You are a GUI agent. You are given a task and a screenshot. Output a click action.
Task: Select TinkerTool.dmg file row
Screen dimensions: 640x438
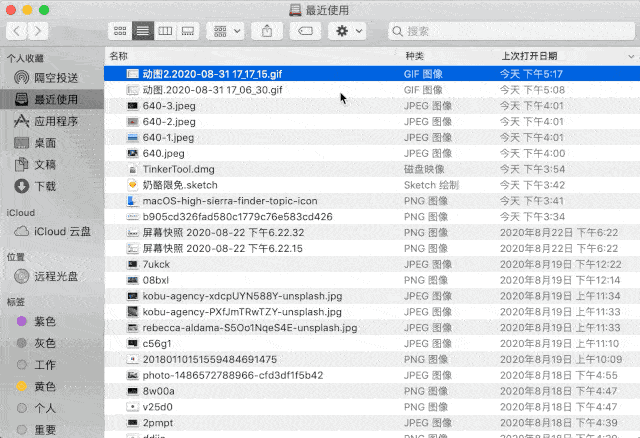[372, 169]
